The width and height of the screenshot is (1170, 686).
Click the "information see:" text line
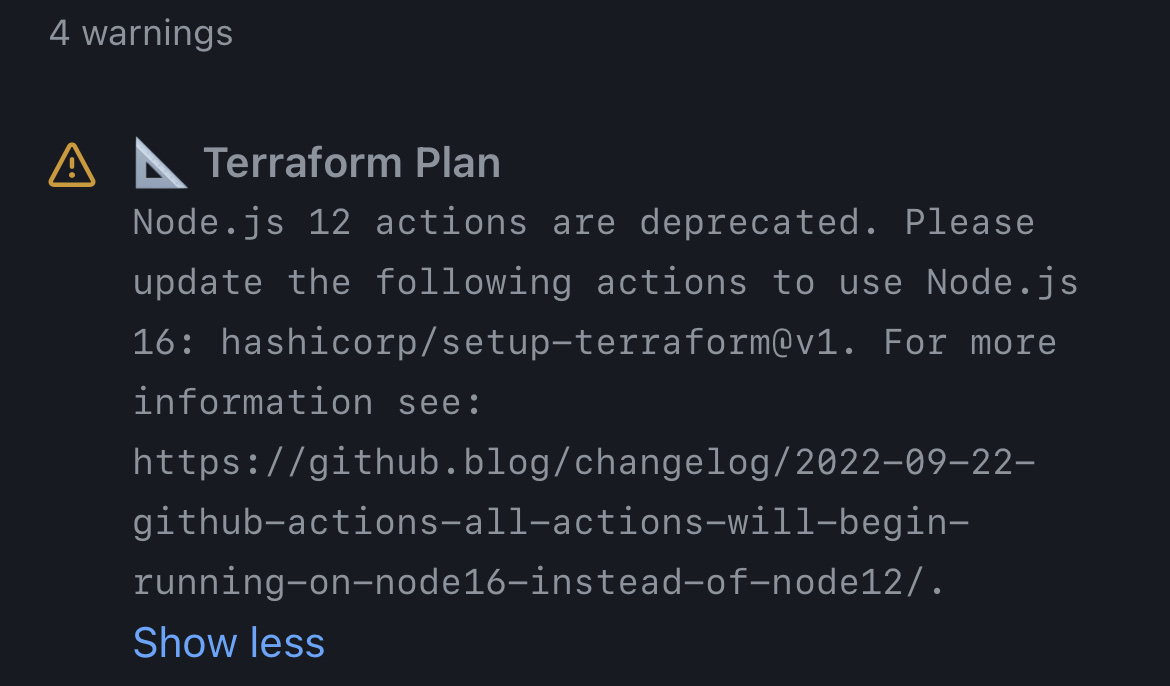pos(307,403)
